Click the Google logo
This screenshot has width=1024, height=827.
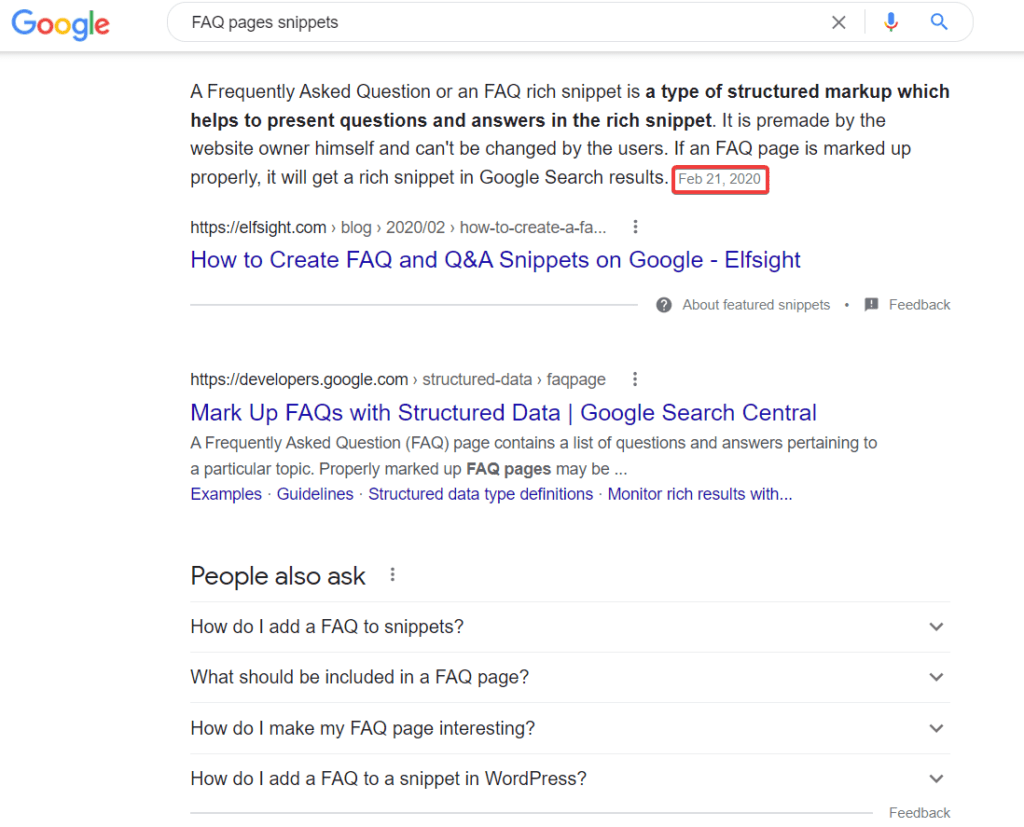point(60,24)
